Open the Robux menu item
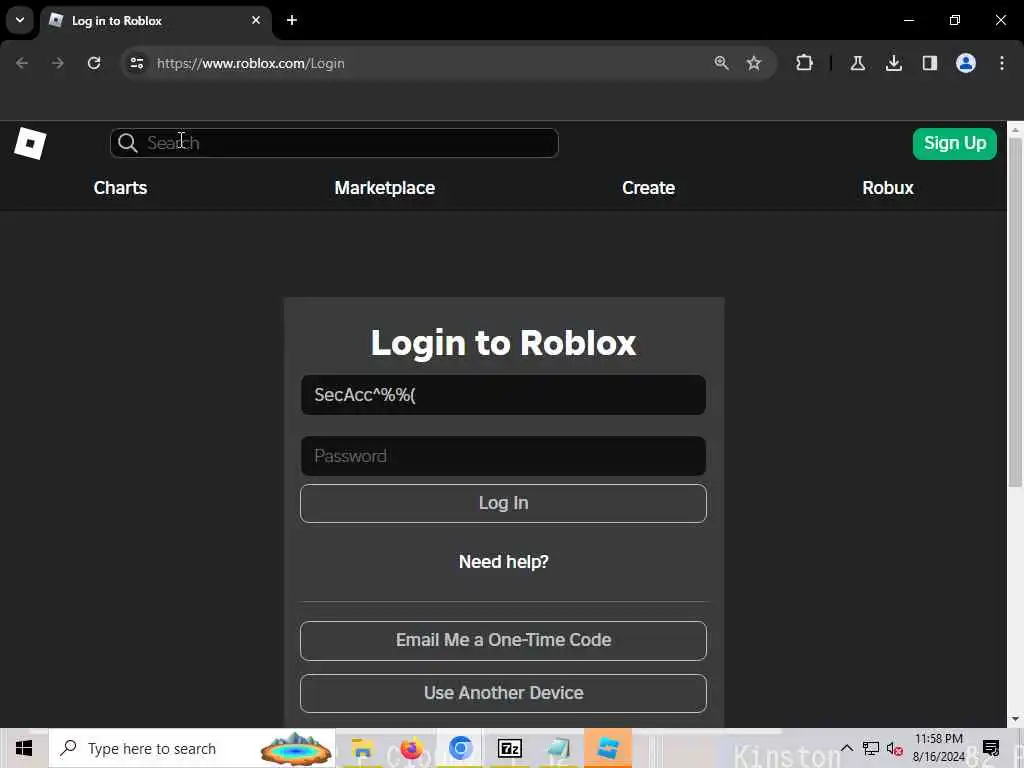 [888, 188]
